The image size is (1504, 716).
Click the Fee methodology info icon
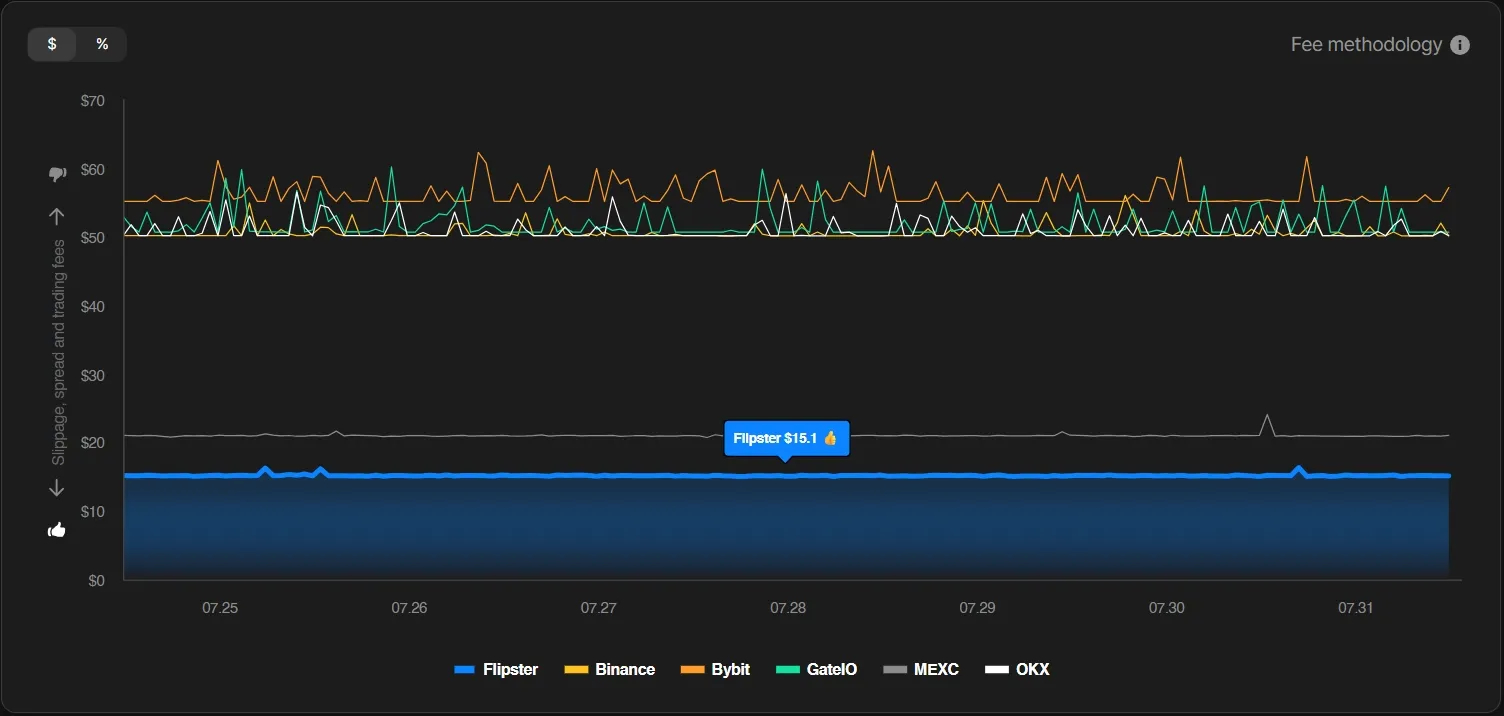(1460, 45)
